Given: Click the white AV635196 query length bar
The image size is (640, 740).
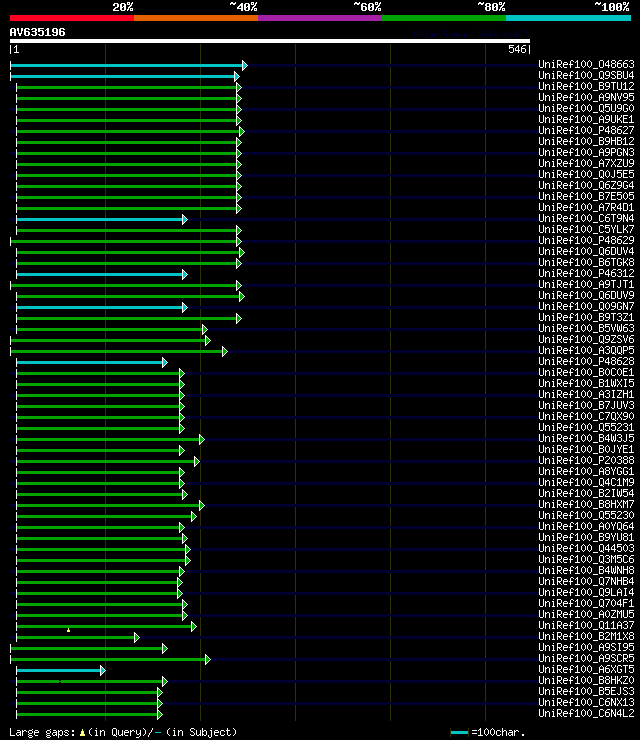Looking at the screenshot, I should [270, 41].
